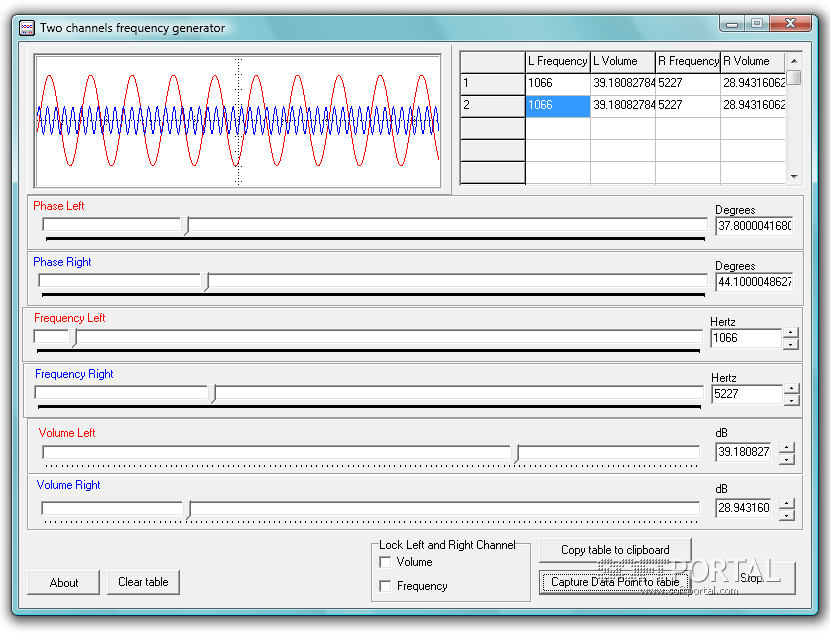The height and width of the screenshot is (633, 830).
Task: Click the L Frequency column header
Action: [557, 62]
